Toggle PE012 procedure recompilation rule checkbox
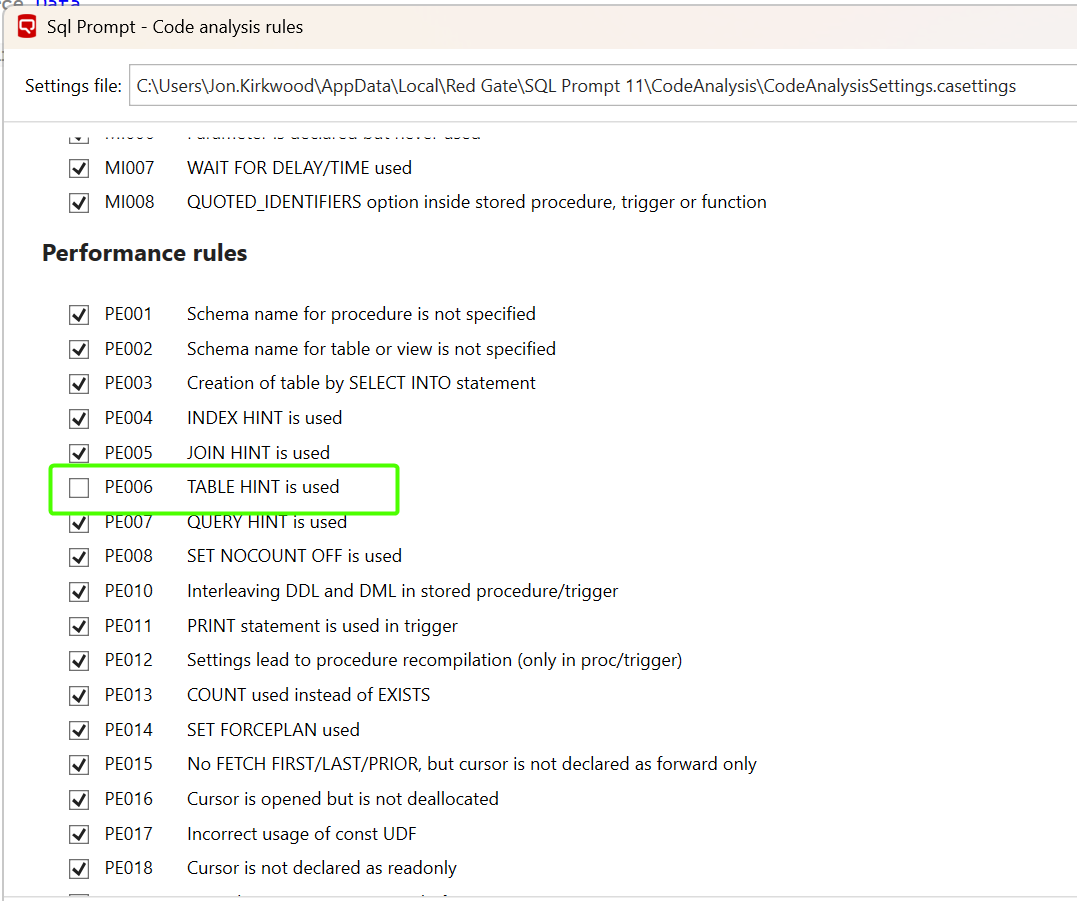1077x901 pixels. [79, 661]
